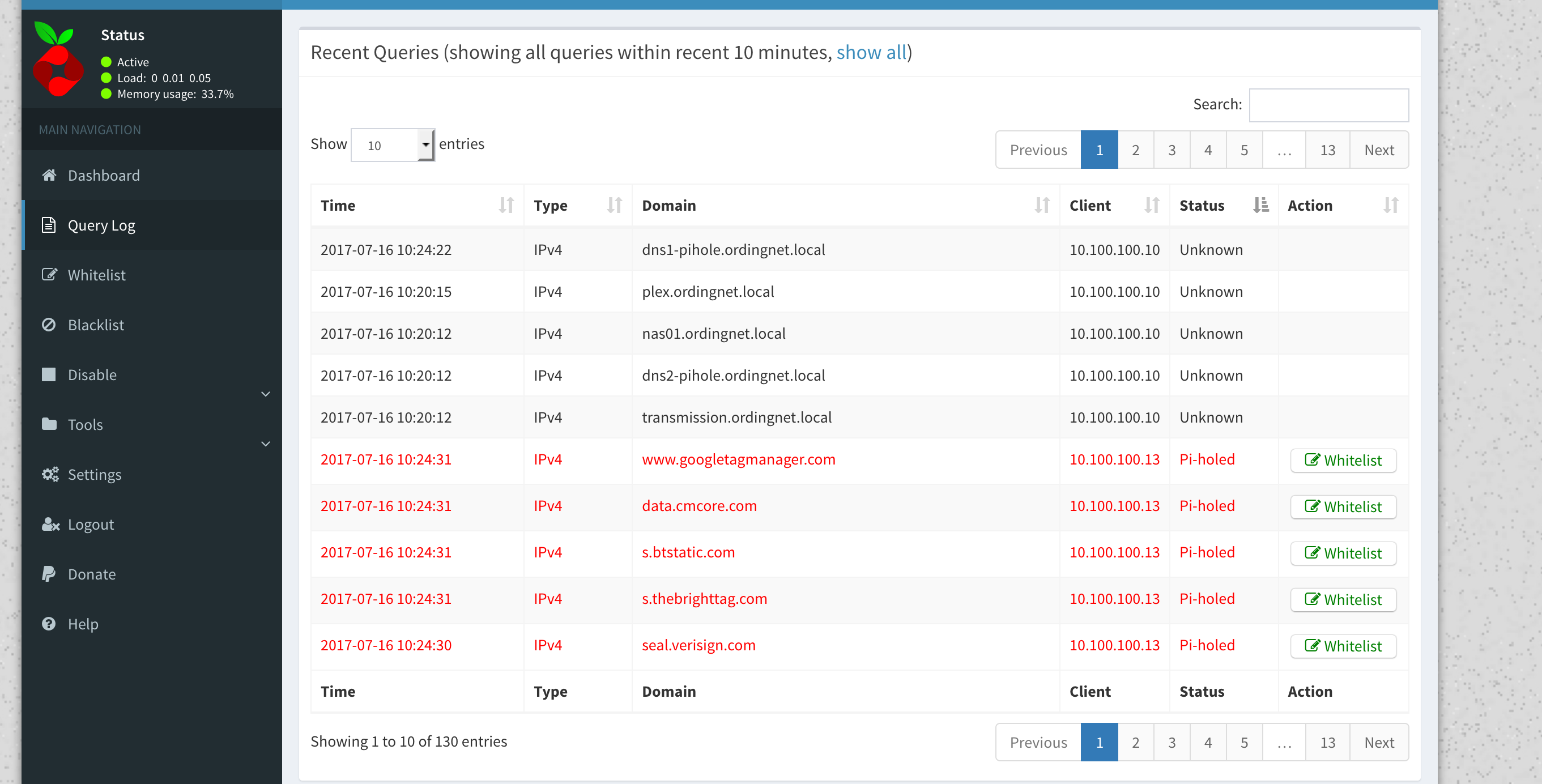This screenshot has height=784, width=1542.
Task: Sort by Domain column arrows
Action: (x=1042, y=205)
